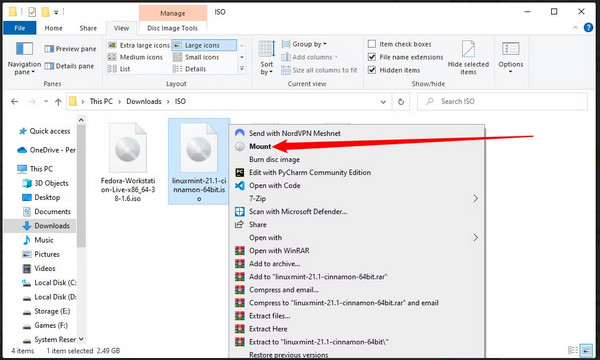Viewport: 600px width, 360px height.
Task: Switch to Details layout
Action: click(x=189, y=69)
